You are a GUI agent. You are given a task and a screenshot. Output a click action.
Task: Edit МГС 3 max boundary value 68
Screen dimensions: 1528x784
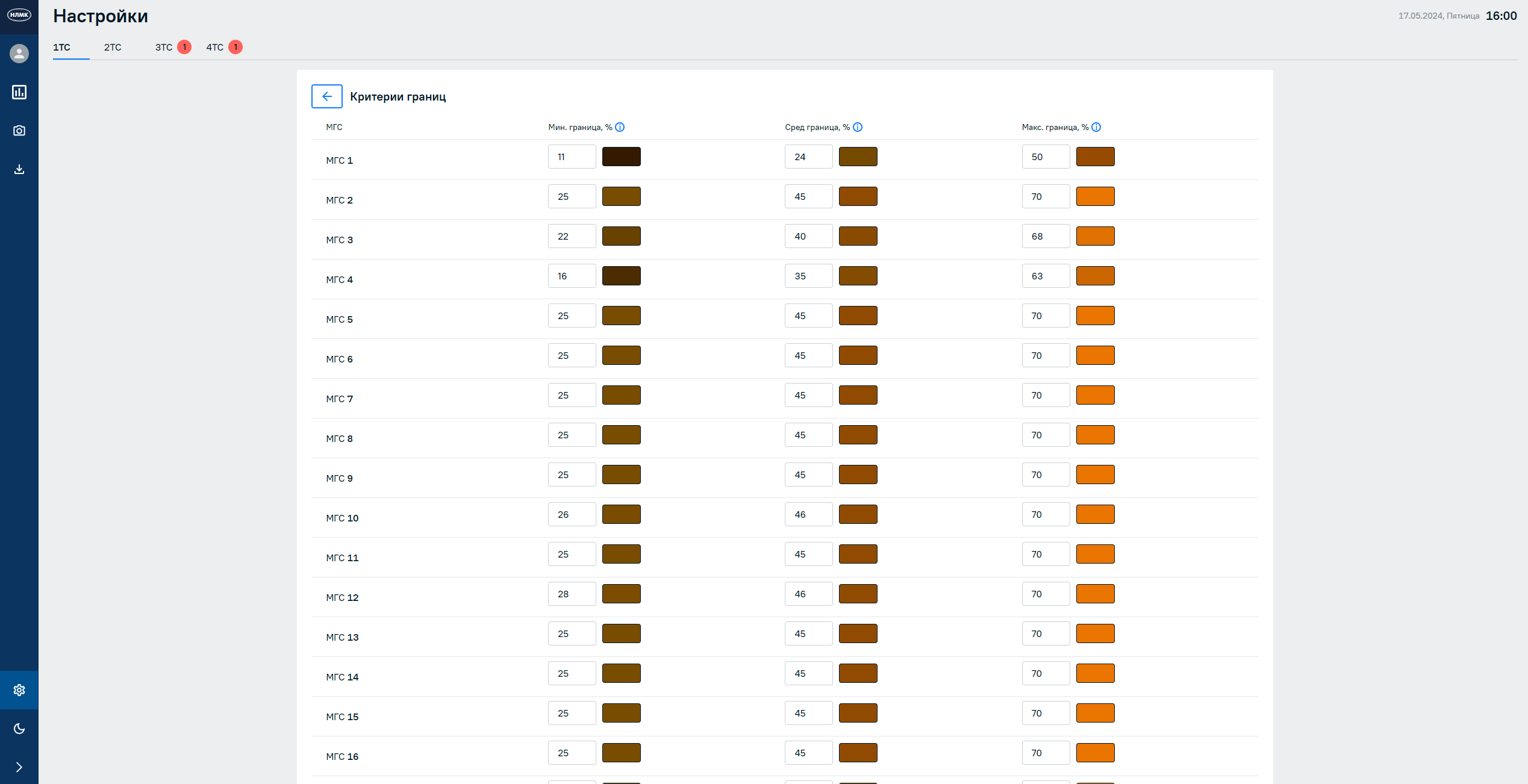[x=1046, y=236]
